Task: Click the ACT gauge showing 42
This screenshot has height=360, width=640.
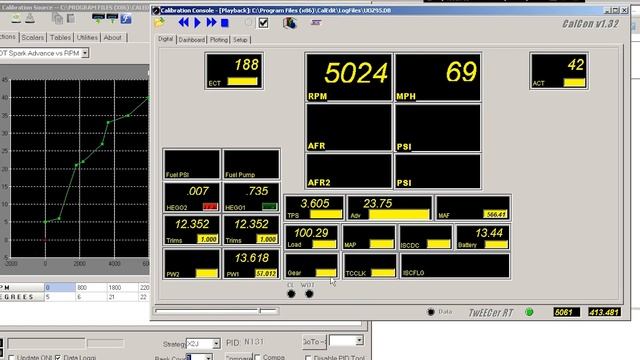Action: click(x=558, y=71)
